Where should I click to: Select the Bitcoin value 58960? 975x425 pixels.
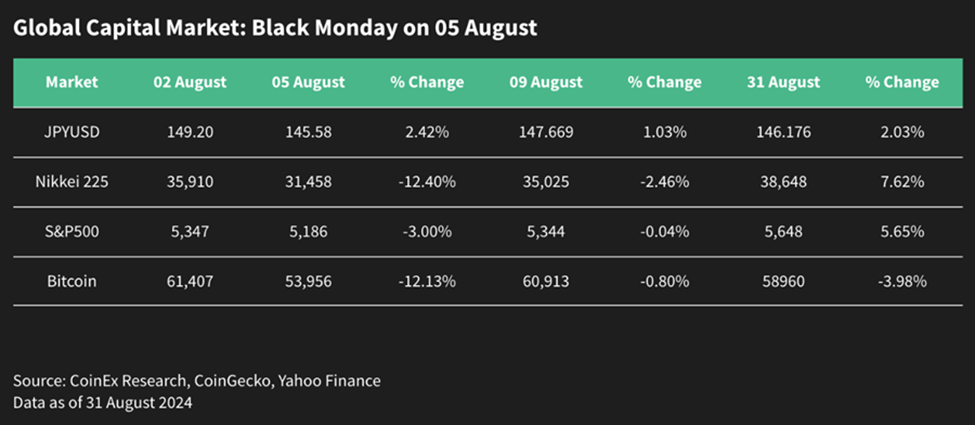coord(782,281)
